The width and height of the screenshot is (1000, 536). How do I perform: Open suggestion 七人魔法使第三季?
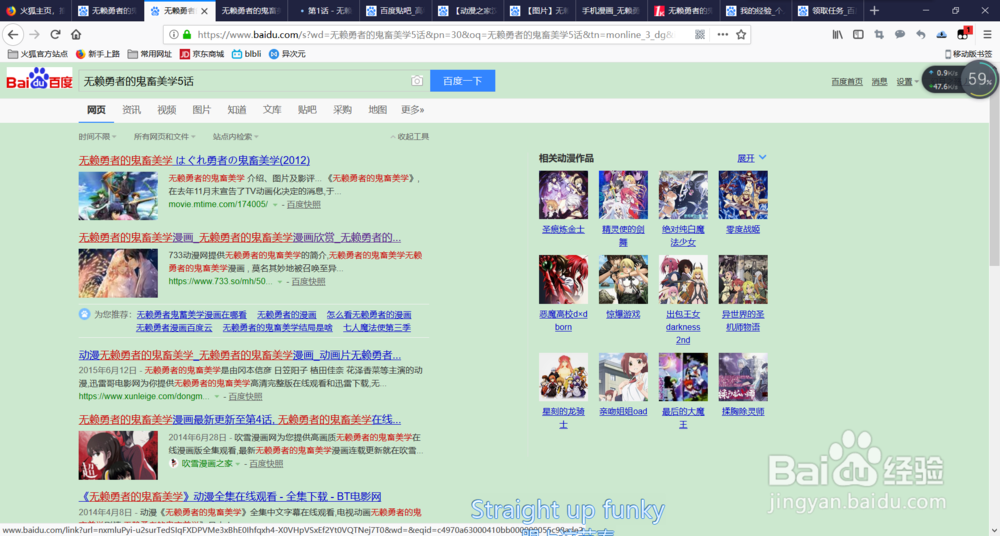click(377, 327)
